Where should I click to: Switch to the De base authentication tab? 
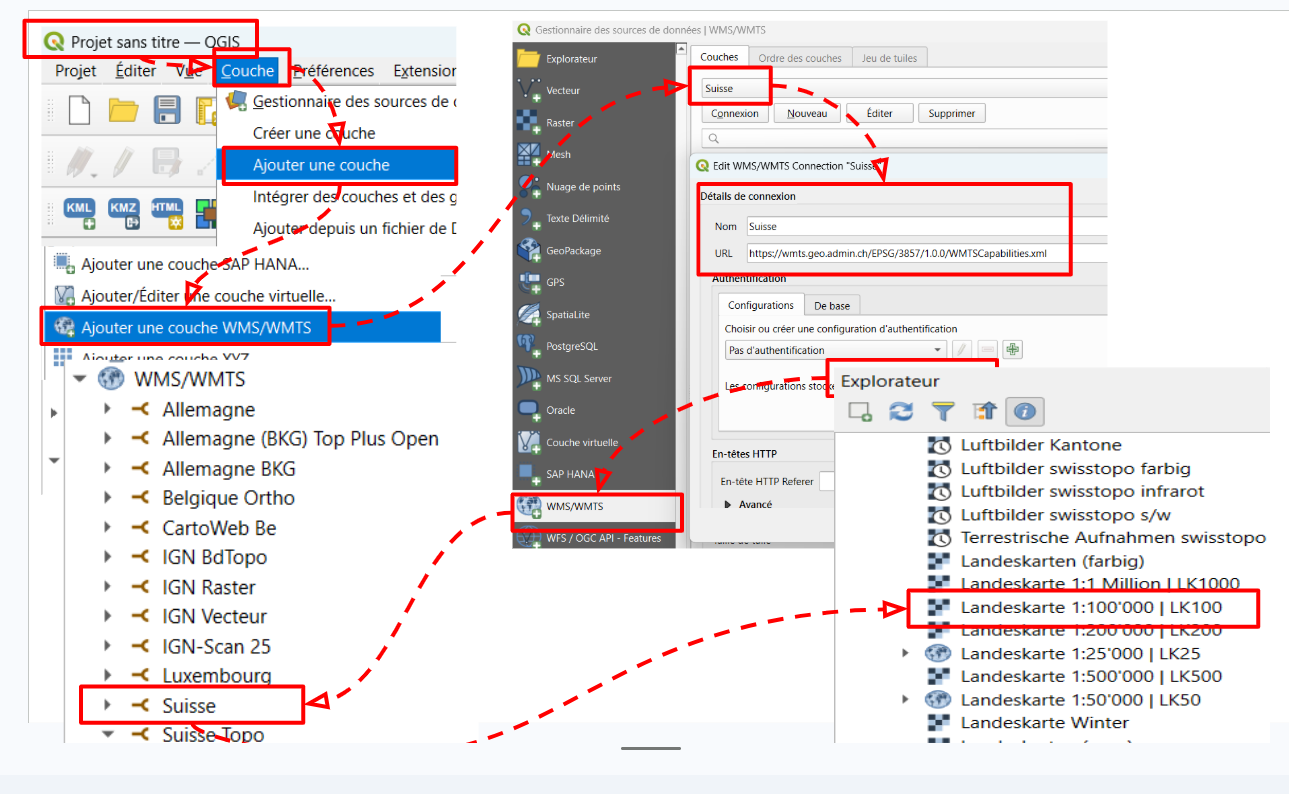click(831, 305)
